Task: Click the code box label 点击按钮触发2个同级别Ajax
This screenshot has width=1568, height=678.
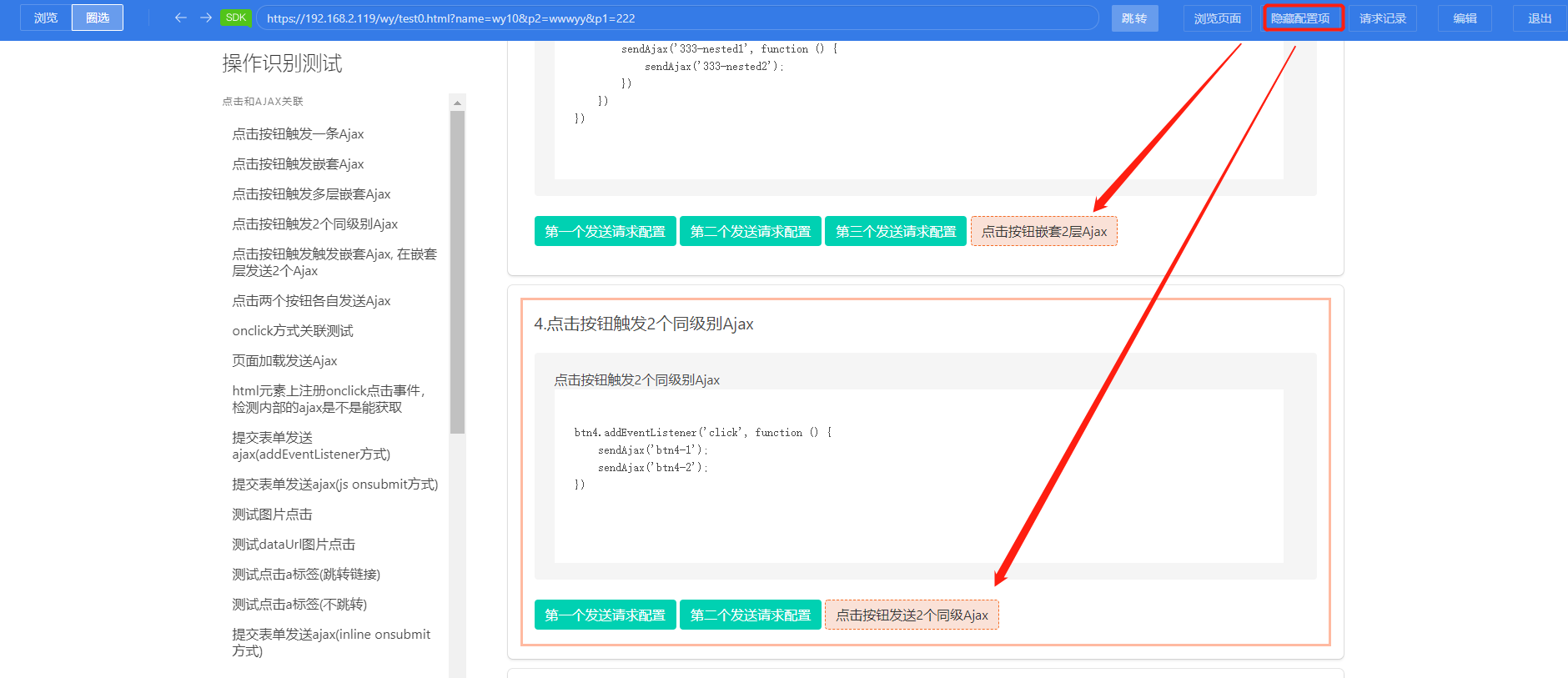Action: tap(636, 379)
